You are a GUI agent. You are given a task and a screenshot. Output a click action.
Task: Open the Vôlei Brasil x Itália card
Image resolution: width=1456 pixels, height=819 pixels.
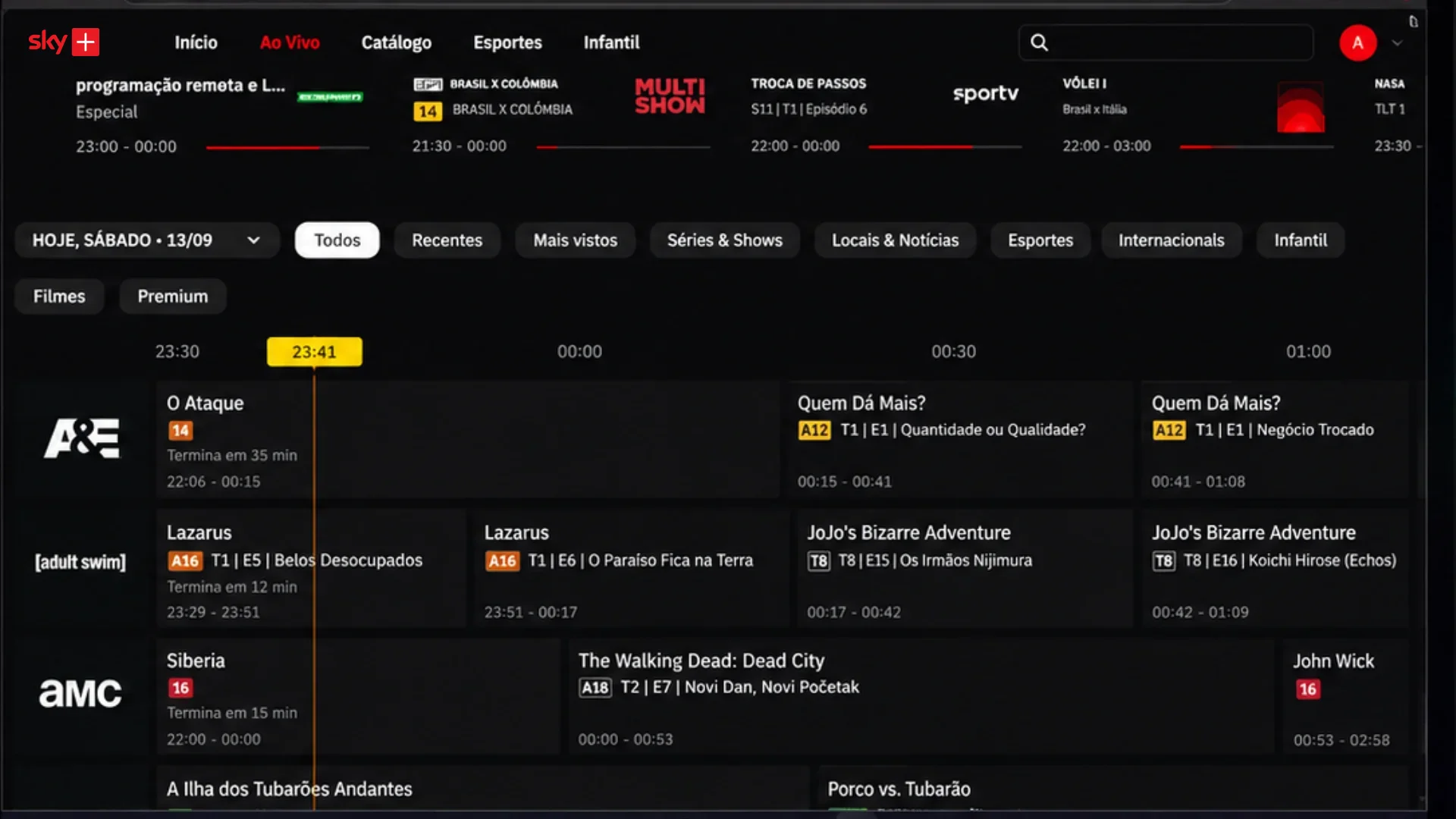tap(1197, 115)
